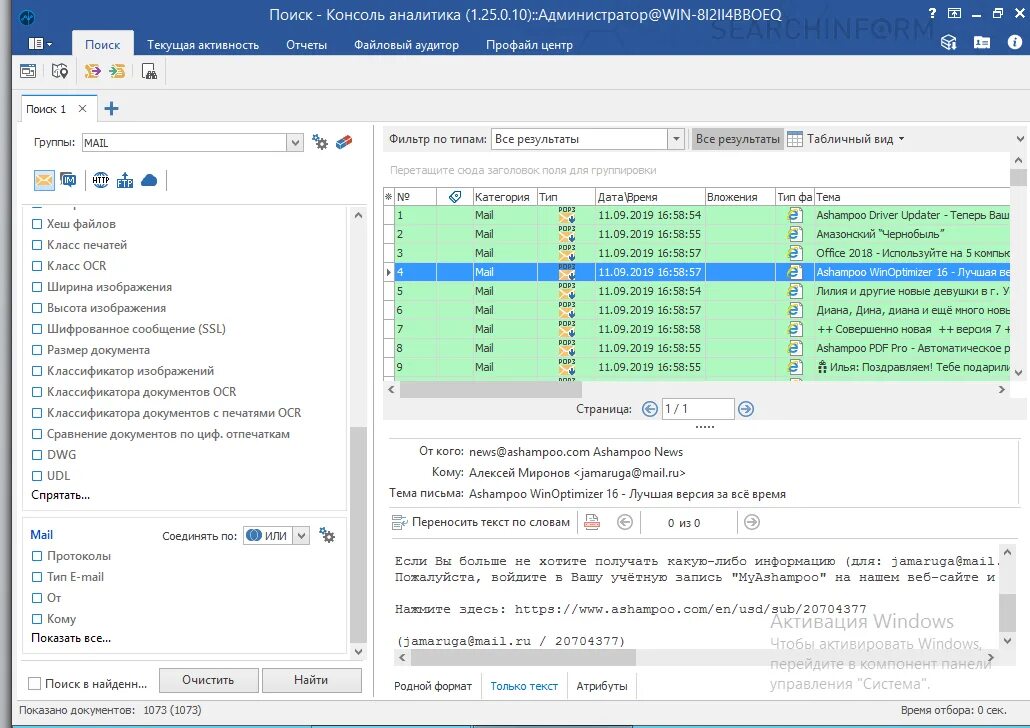Open Фильтр по типам dropdown

coord(676,139)
